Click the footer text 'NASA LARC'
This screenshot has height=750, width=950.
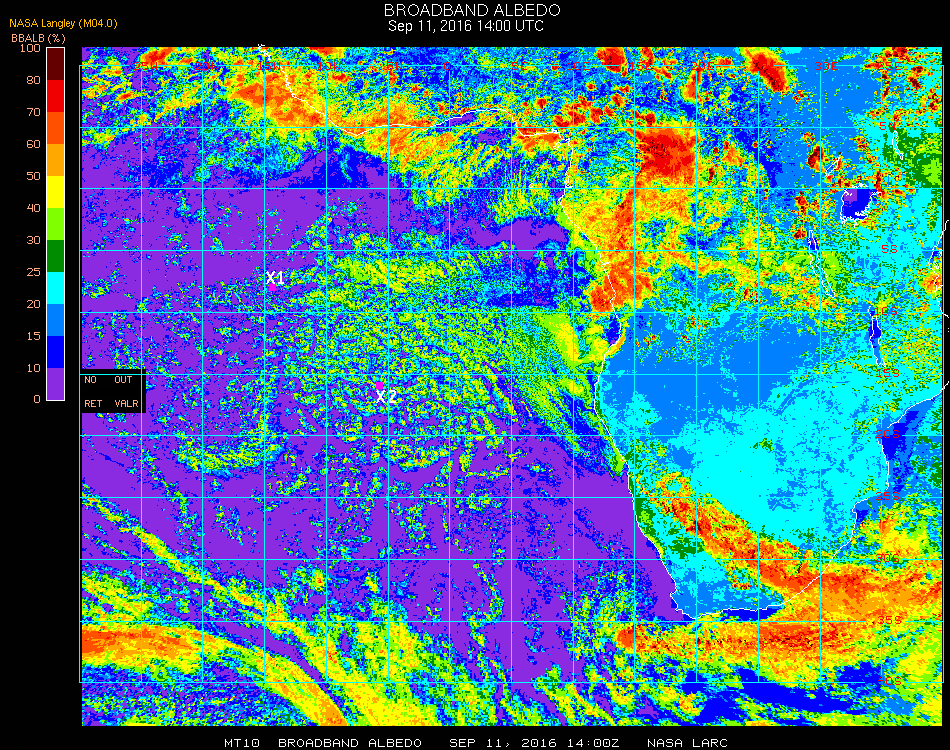[x=688, y=743]
